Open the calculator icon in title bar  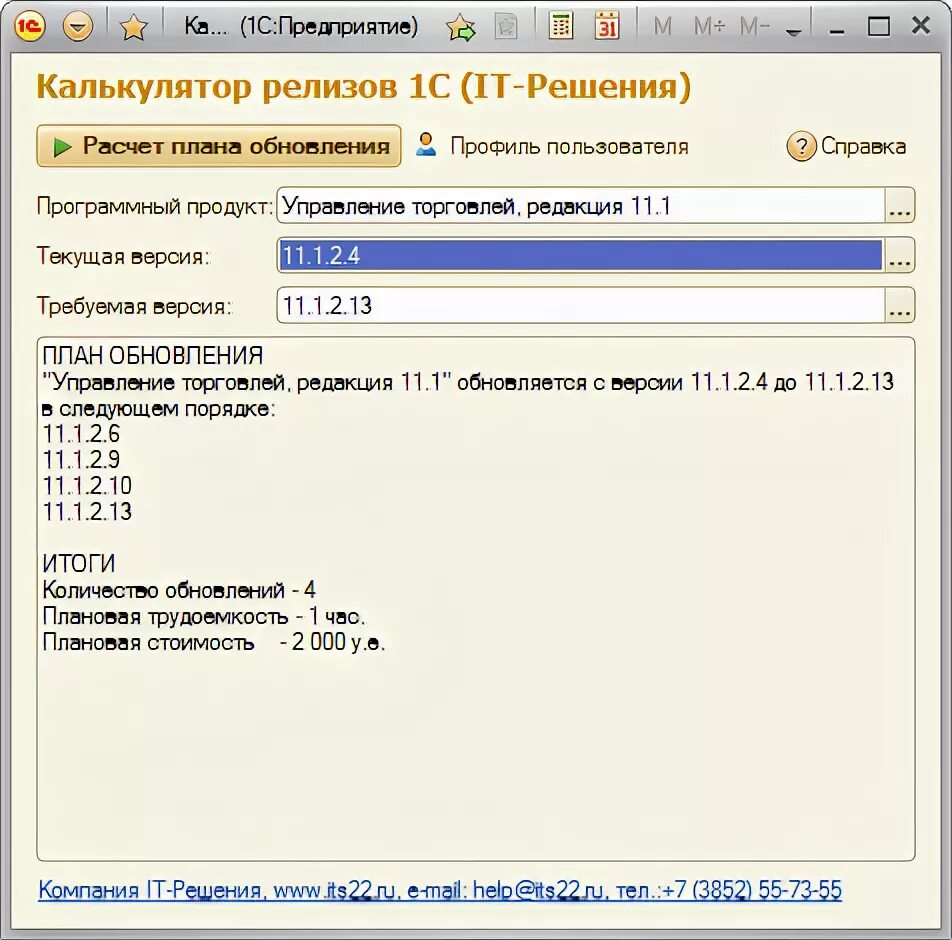[560, 26]
